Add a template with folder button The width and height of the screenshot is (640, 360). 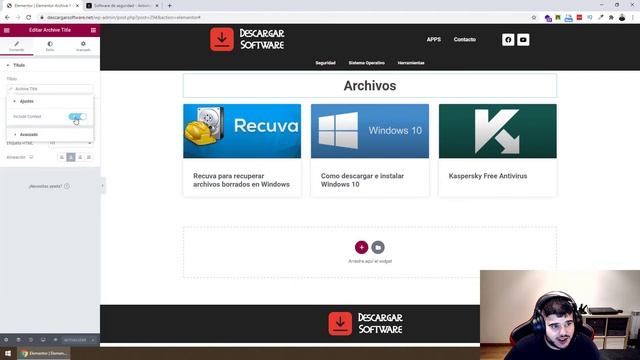pos(378,247)
